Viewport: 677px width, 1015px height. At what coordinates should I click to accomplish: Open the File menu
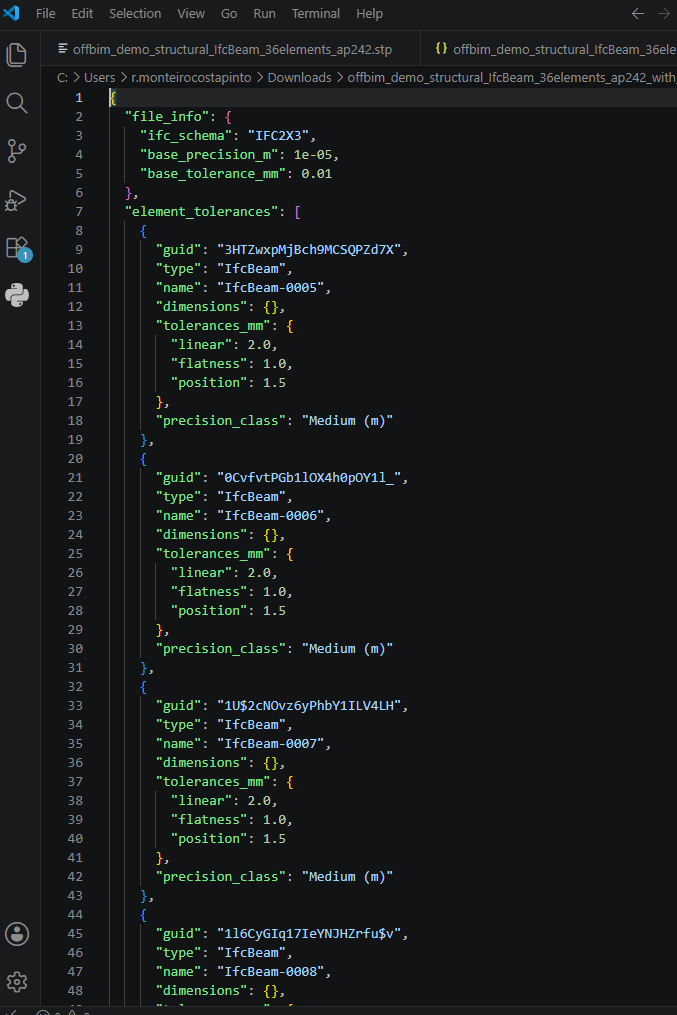[45, 14]
